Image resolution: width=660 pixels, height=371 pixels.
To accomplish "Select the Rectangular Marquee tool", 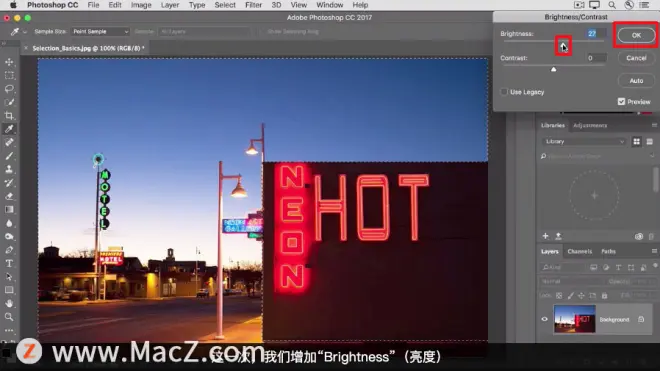I will 9,76.
